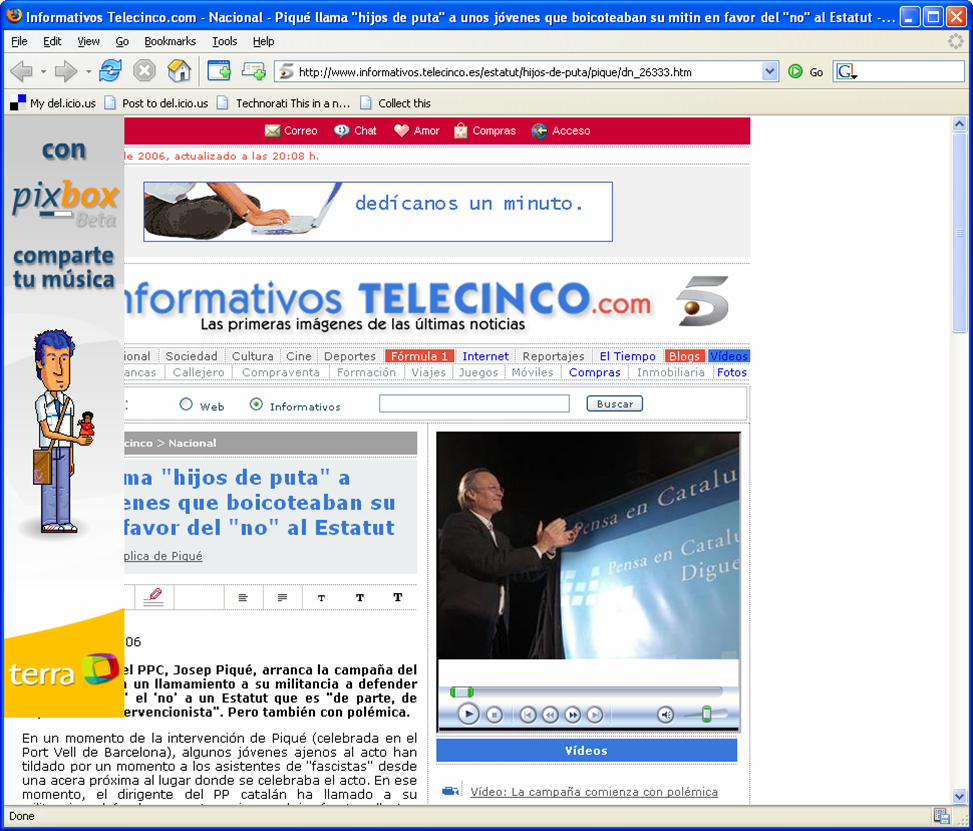Select the Informativos search radio button
The height and width of the screenshot is (831, 973).
tap(256, 405)
